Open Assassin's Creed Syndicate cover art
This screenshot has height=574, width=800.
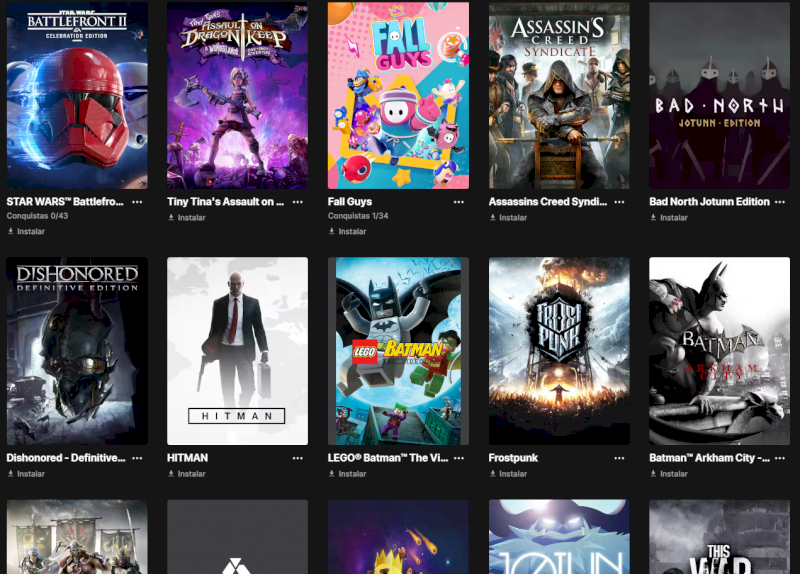pyautogui.click(x=559, y=95)
